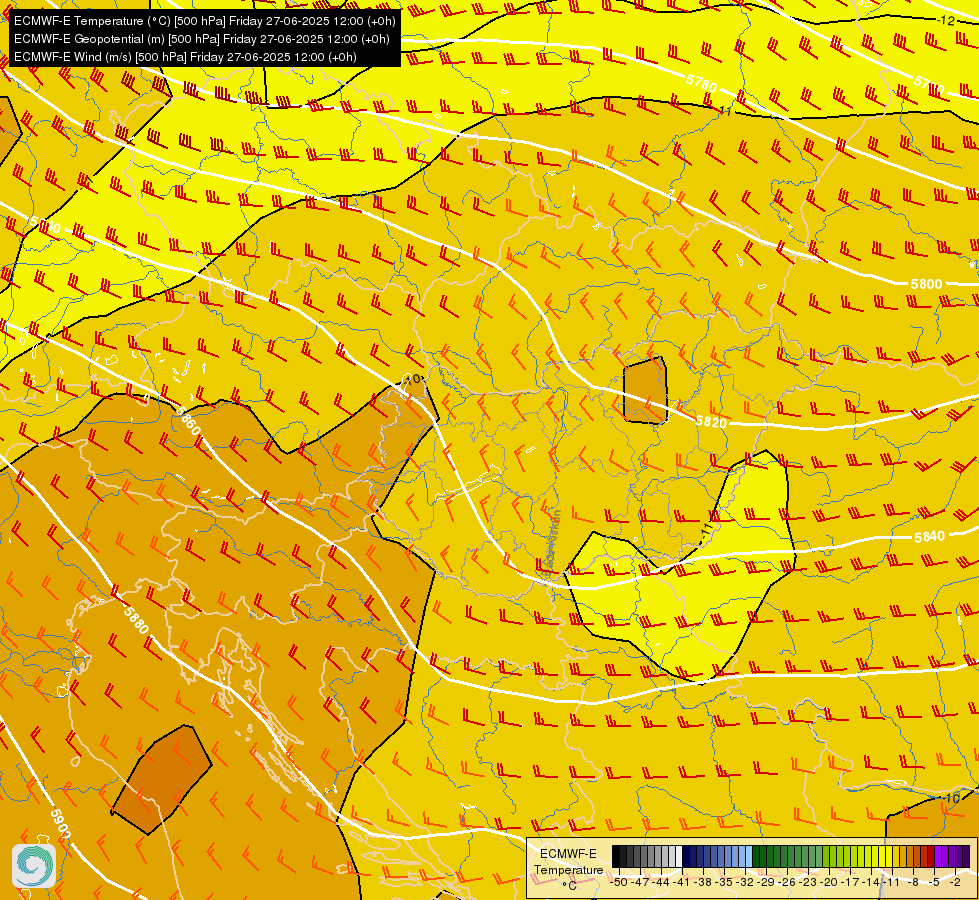This screenshot has width=979, height=900.
Task: Click the 5820 geopotential contour label
Action: [711, 422]
